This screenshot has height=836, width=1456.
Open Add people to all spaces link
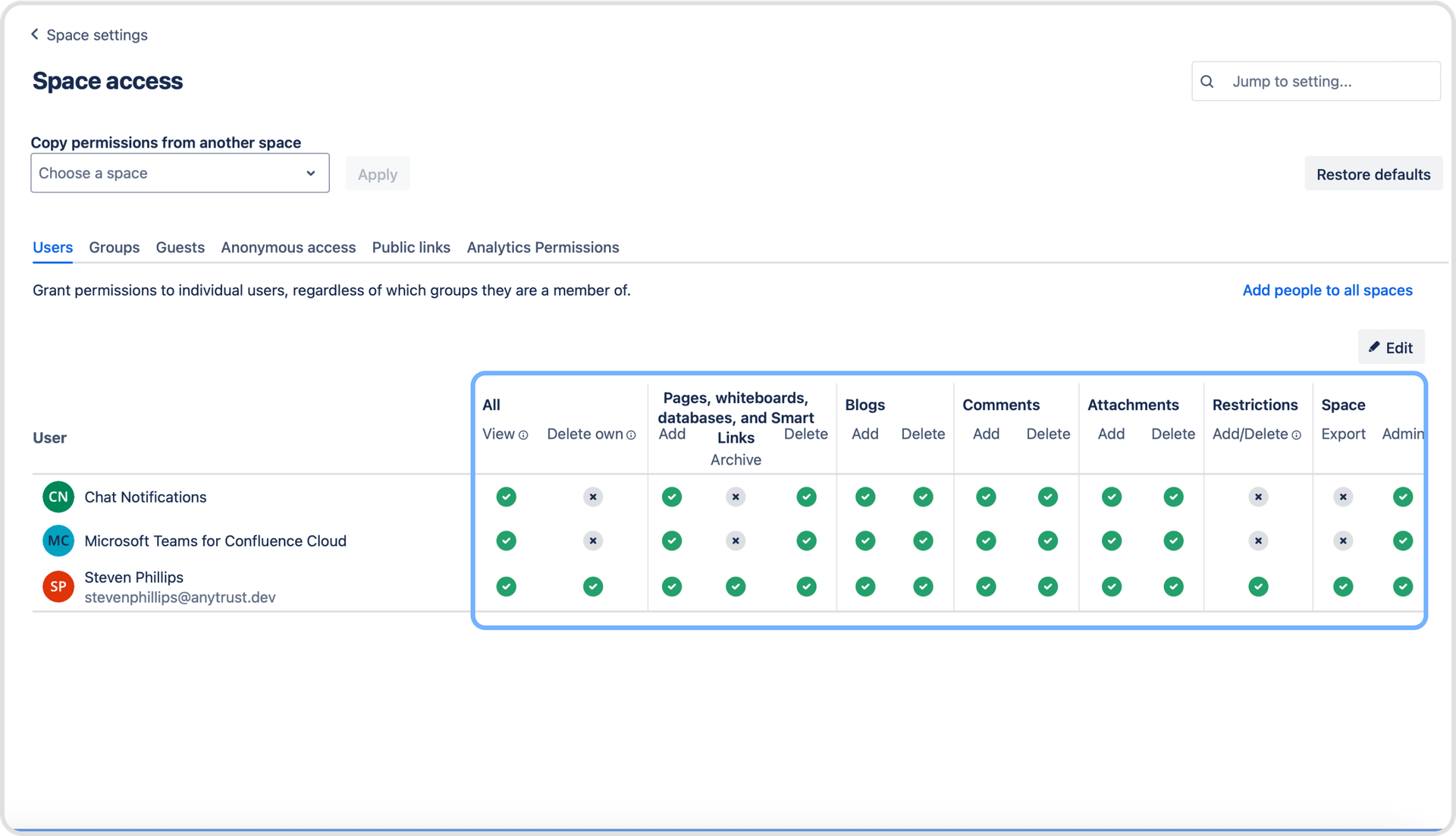pyautogui.click(x=1327, y=290)
